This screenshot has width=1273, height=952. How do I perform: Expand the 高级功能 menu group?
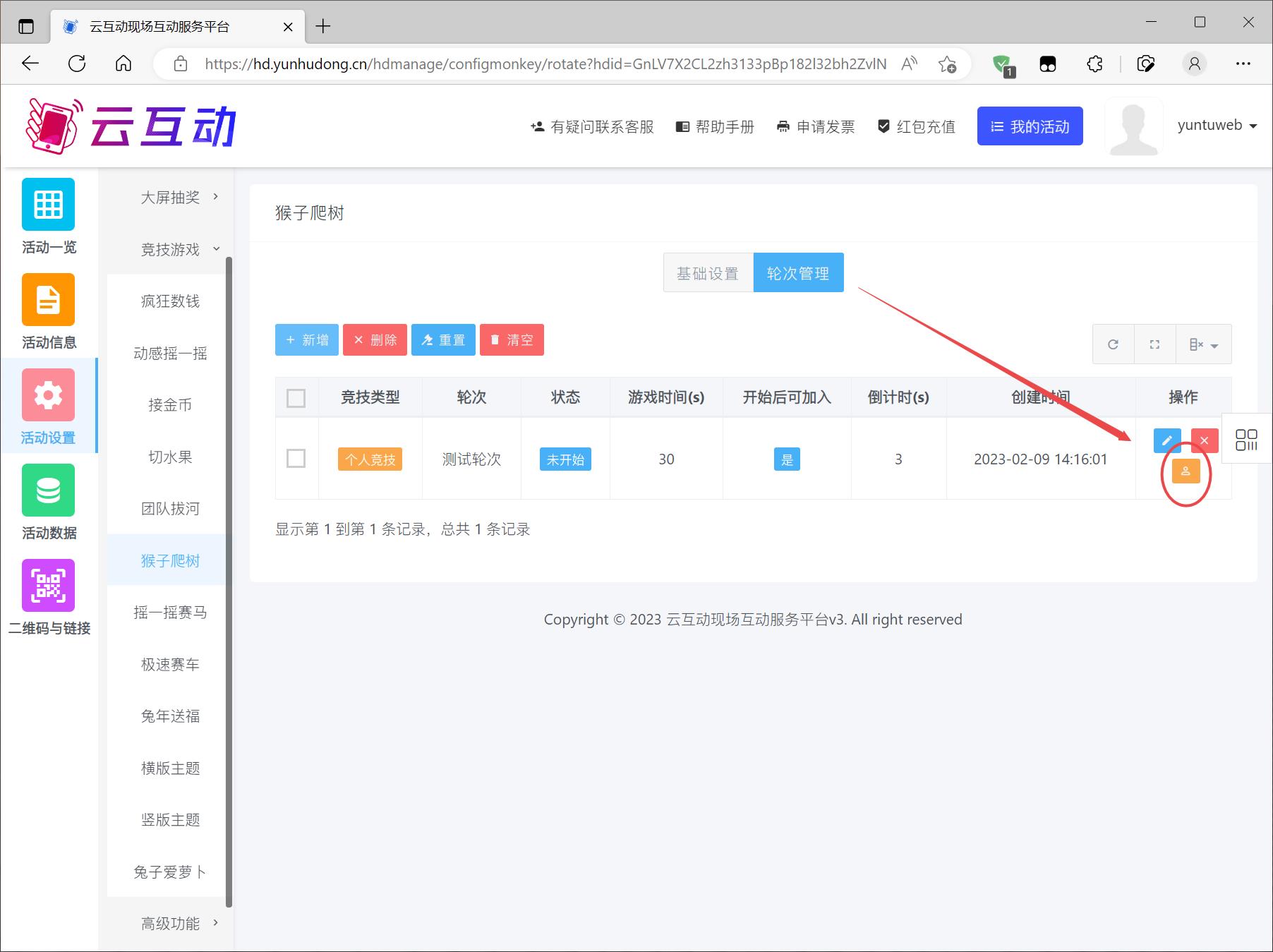point(170,923)
